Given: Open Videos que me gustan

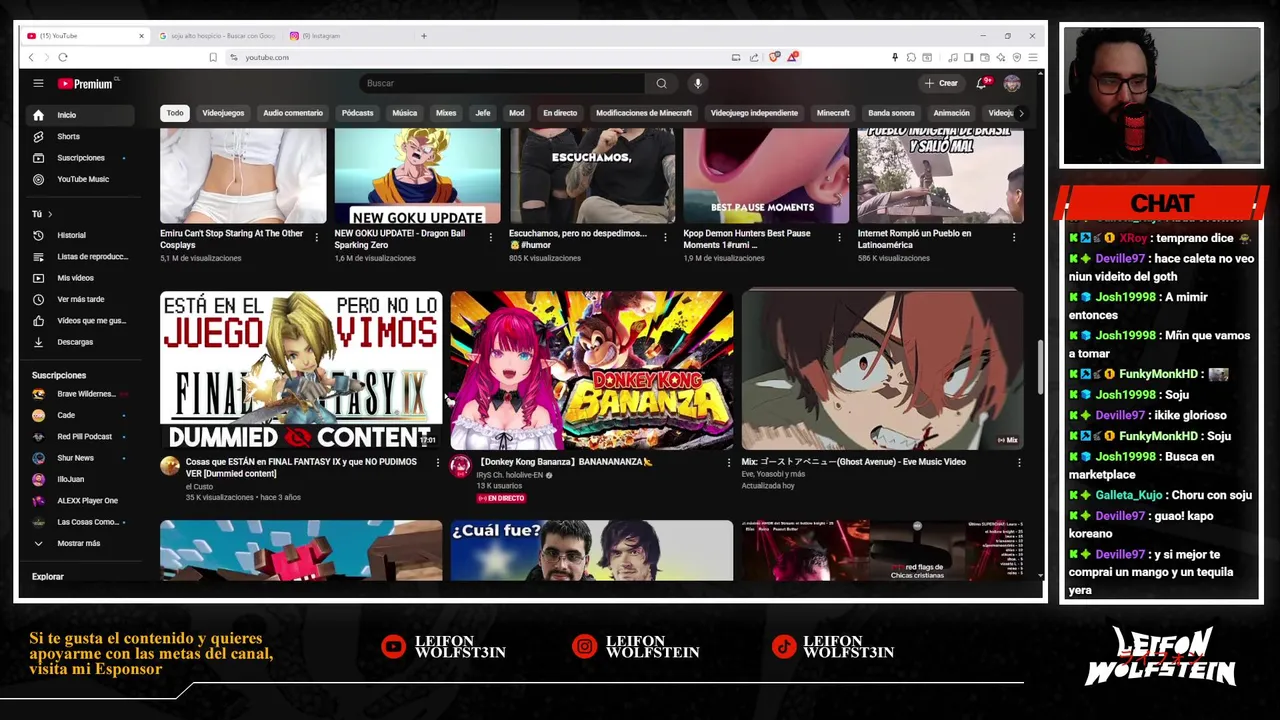Looking at the screenshot, I should (x=80, y=321).
